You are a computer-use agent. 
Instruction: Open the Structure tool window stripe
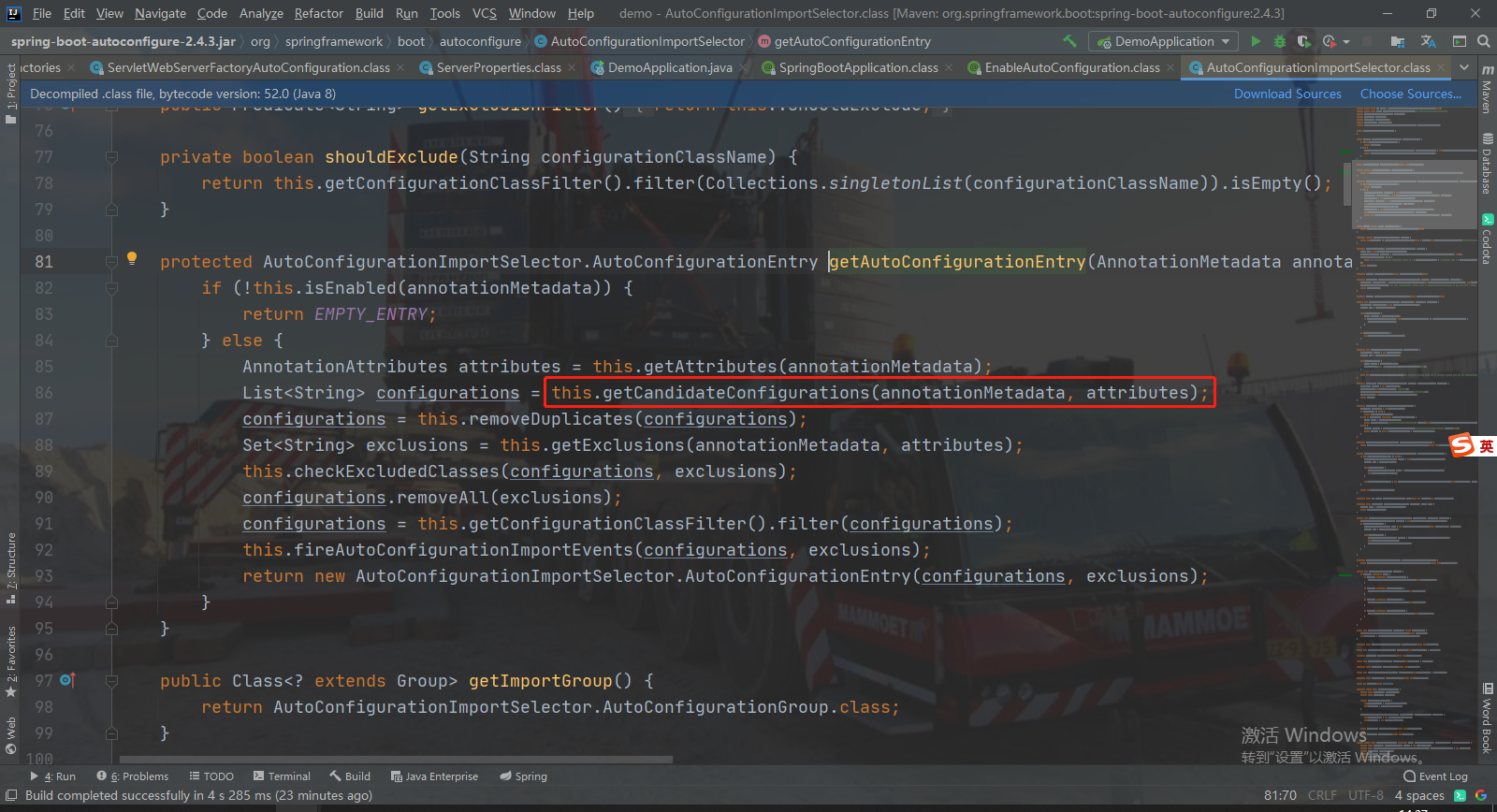10,568
